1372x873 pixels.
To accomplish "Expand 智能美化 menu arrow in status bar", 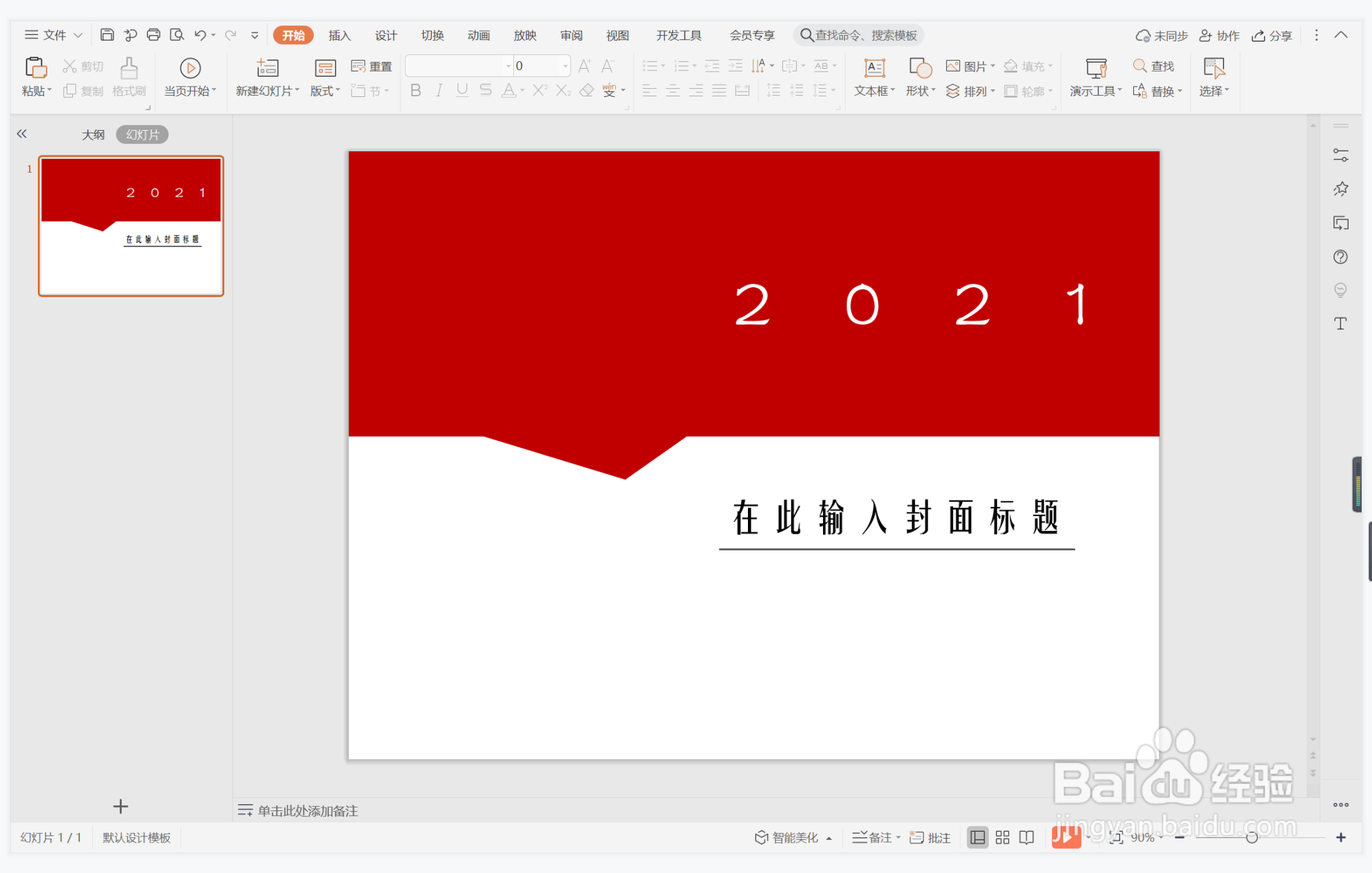I will pos(829,838).
